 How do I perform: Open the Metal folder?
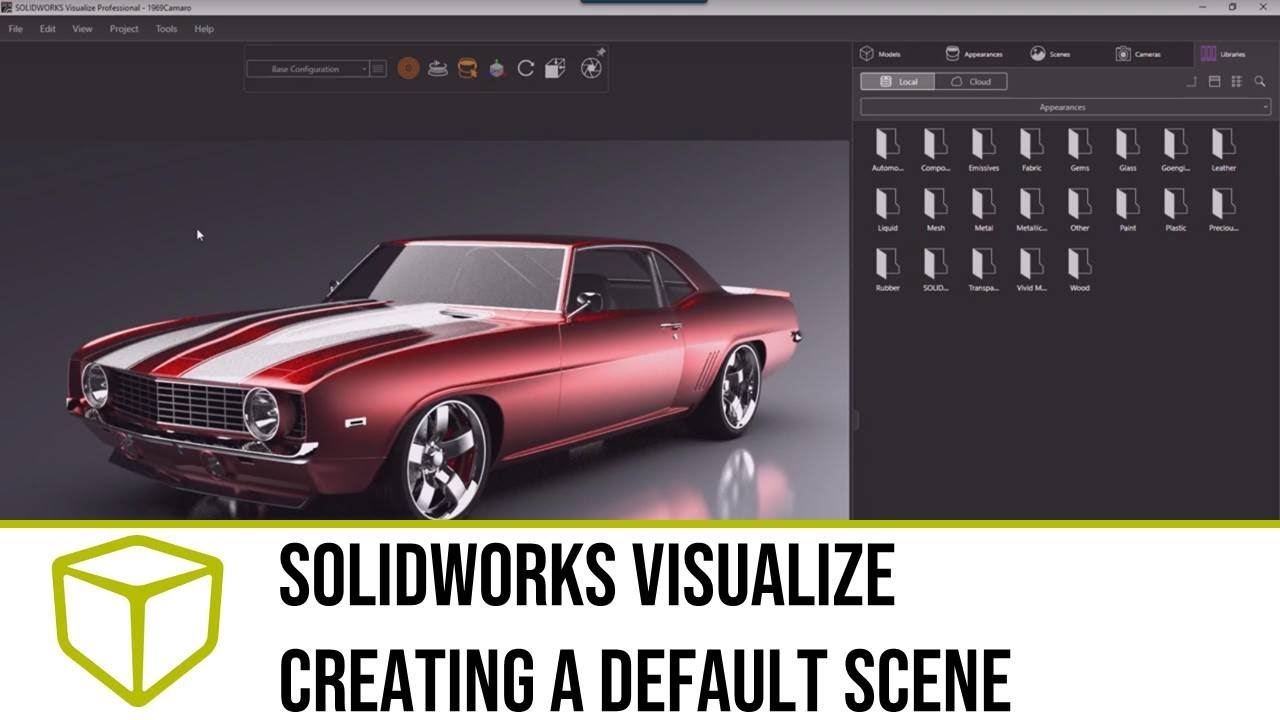click(x=983, y=210)
